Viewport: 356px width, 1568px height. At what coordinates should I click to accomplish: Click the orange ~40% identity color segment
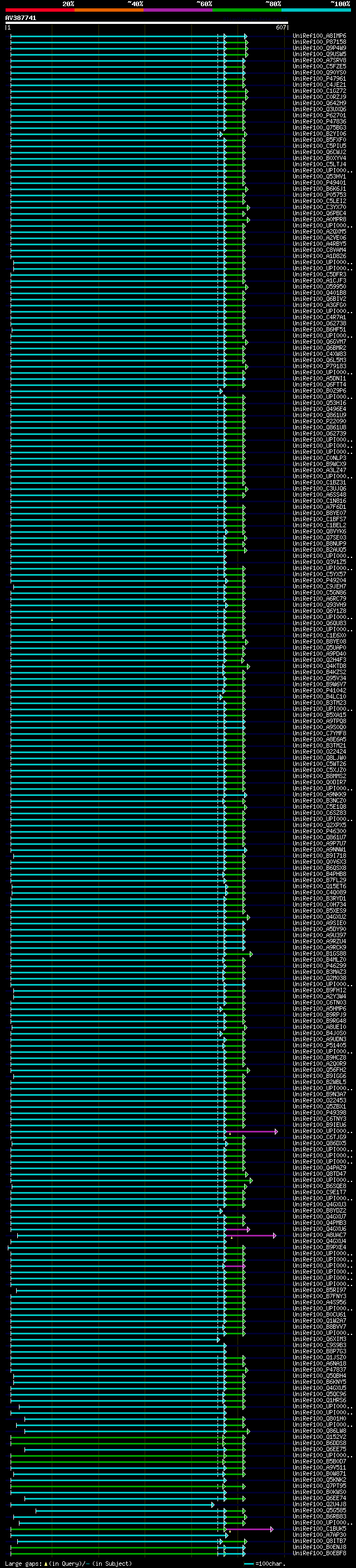pyautogui.click(x=108, y=10)
